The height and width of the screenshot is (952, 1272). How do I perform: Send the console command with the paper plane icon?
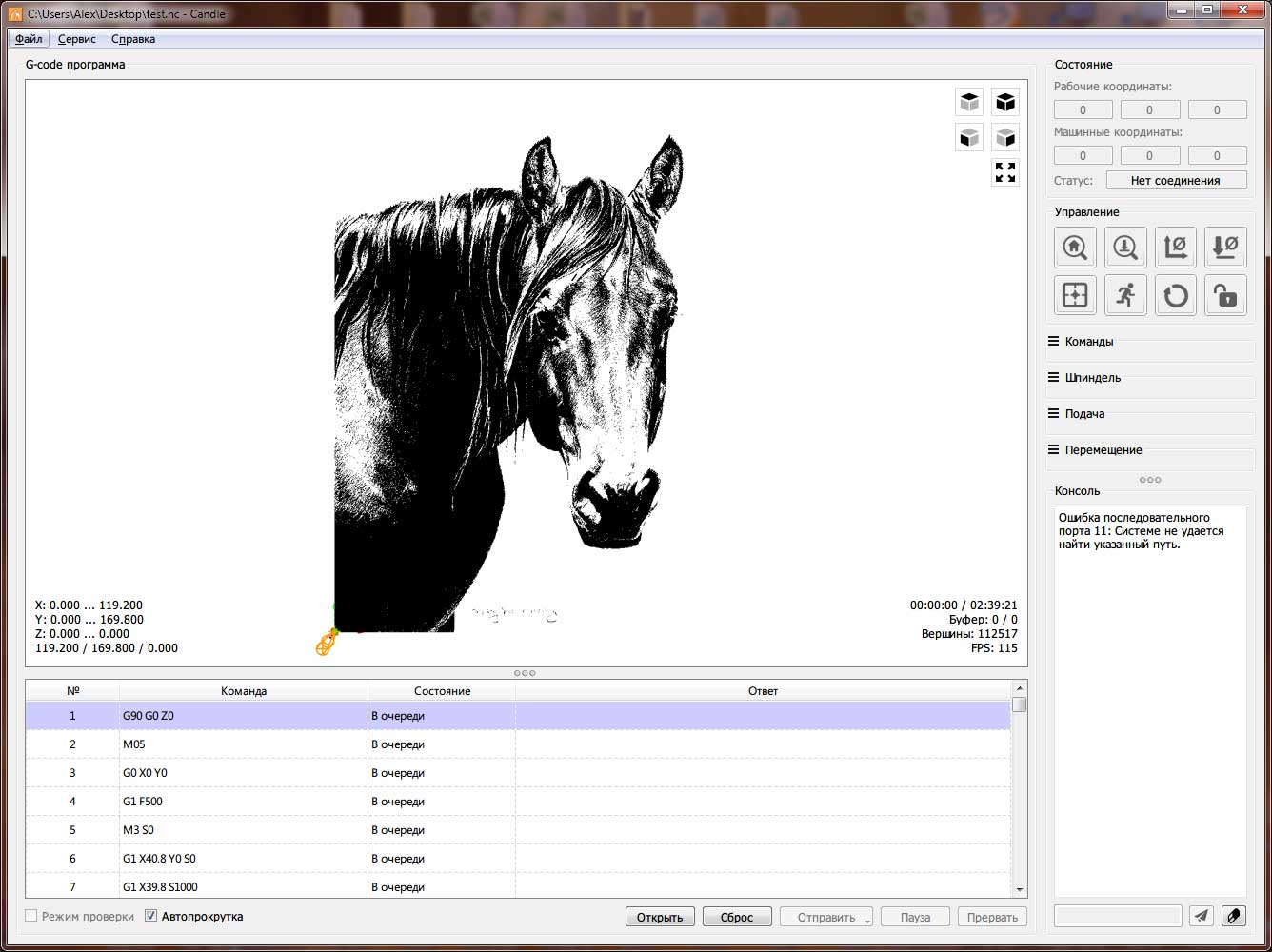click(1202, 916)
